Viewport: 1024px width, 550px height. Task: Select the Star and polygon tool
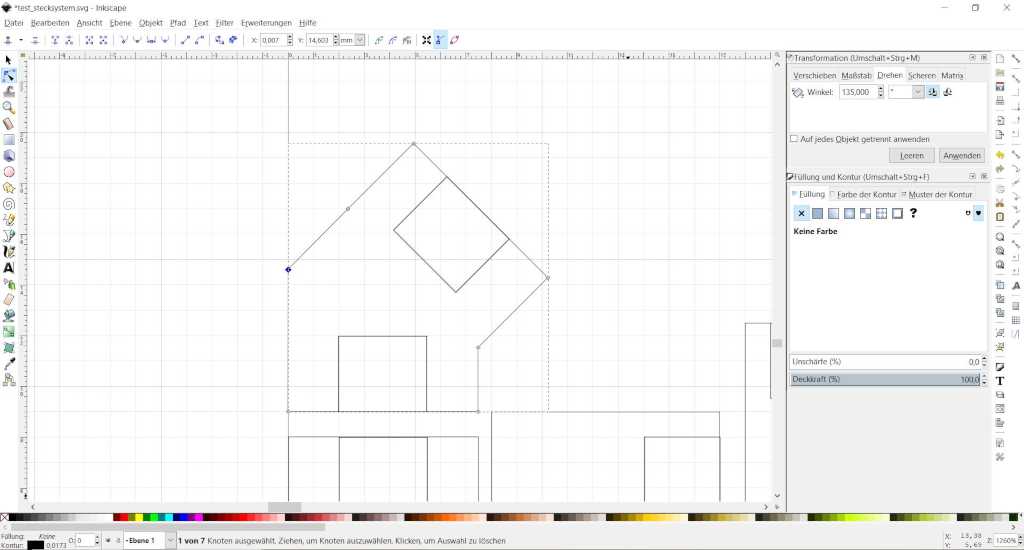8,187
